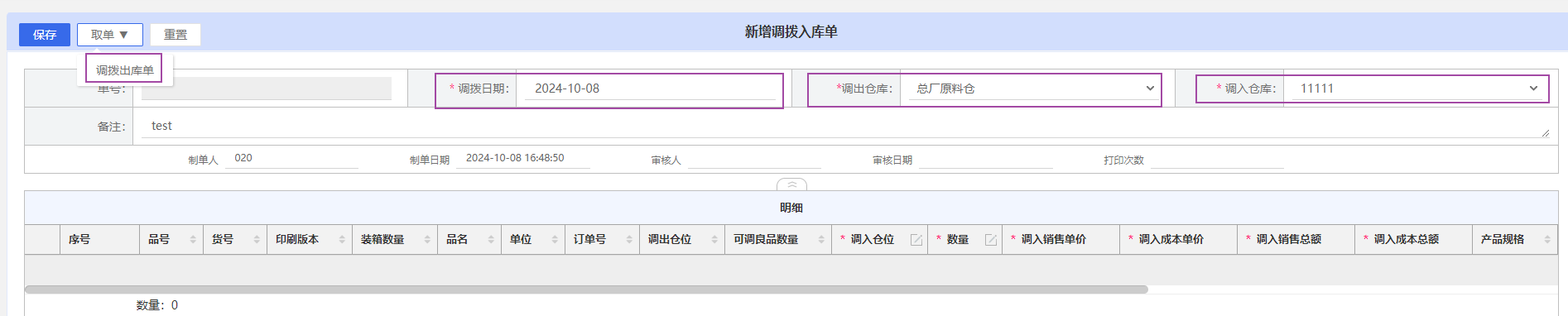Sort by 调出仓位 column arrows
1568x316 pixels.
point(714,240)
